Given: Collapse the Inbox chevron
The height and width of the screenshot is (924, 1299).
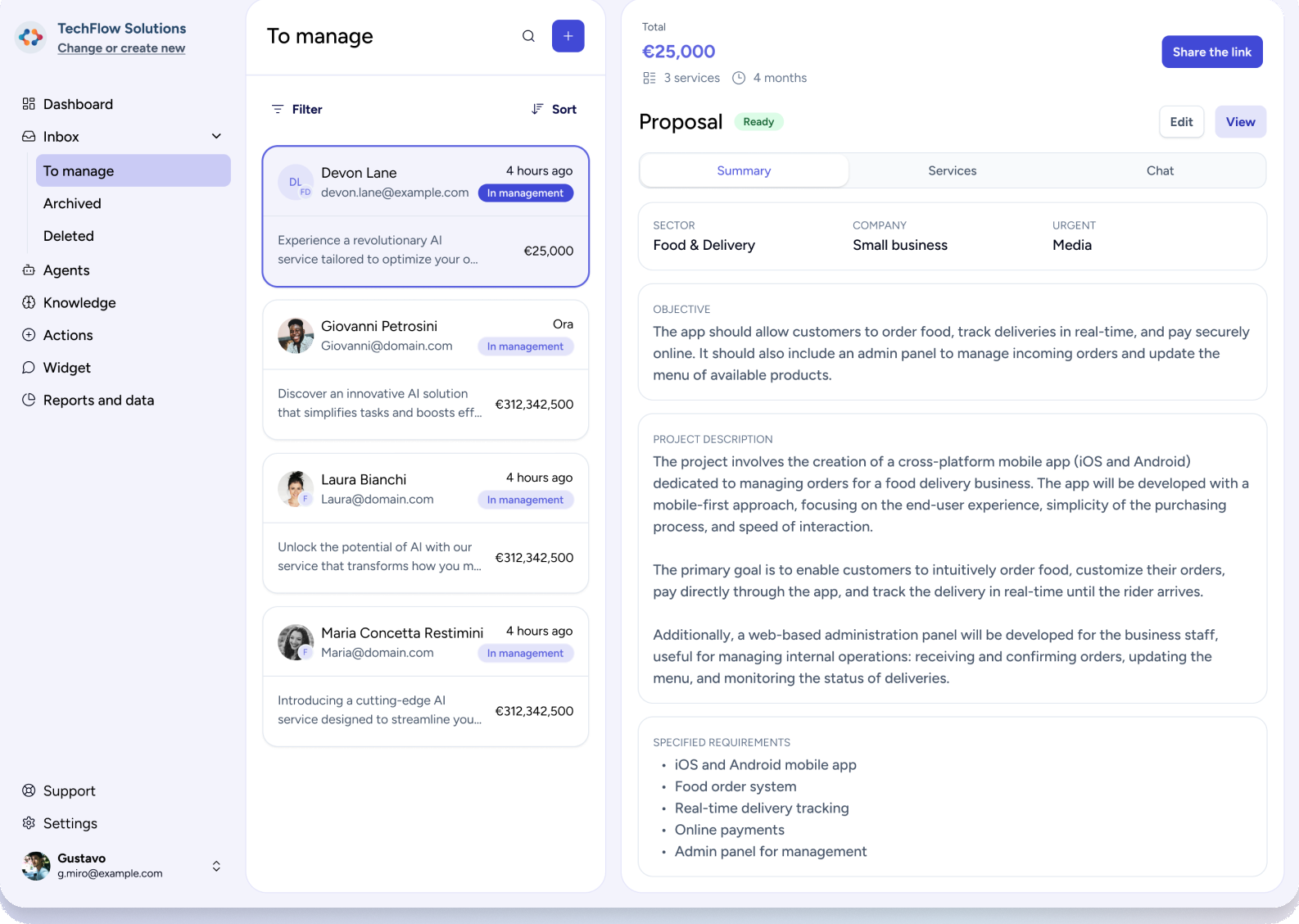Looking at the screenshot, I should (x=216, y=137).
